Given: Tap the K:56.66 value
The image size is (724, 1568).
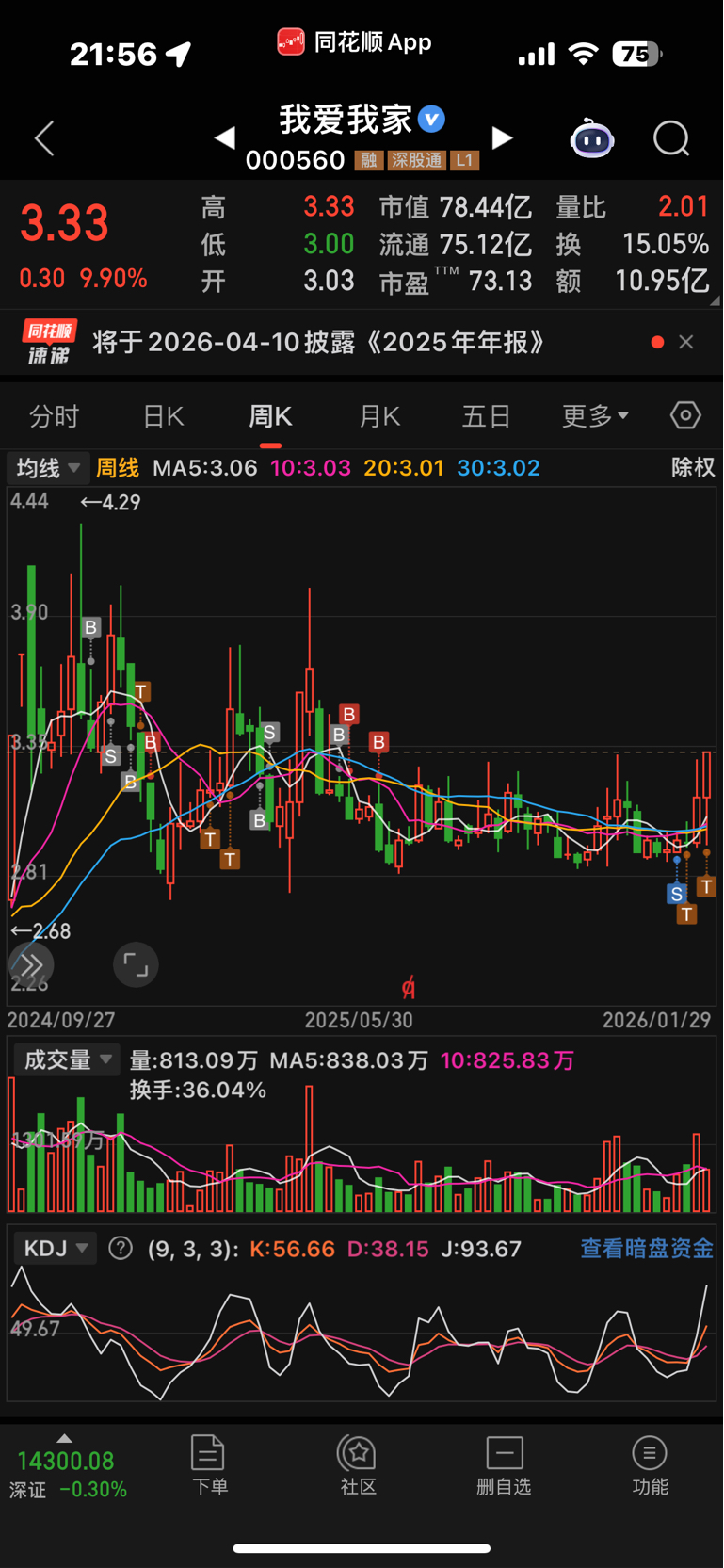Looking at the screenshot, I should [292, 1249].
